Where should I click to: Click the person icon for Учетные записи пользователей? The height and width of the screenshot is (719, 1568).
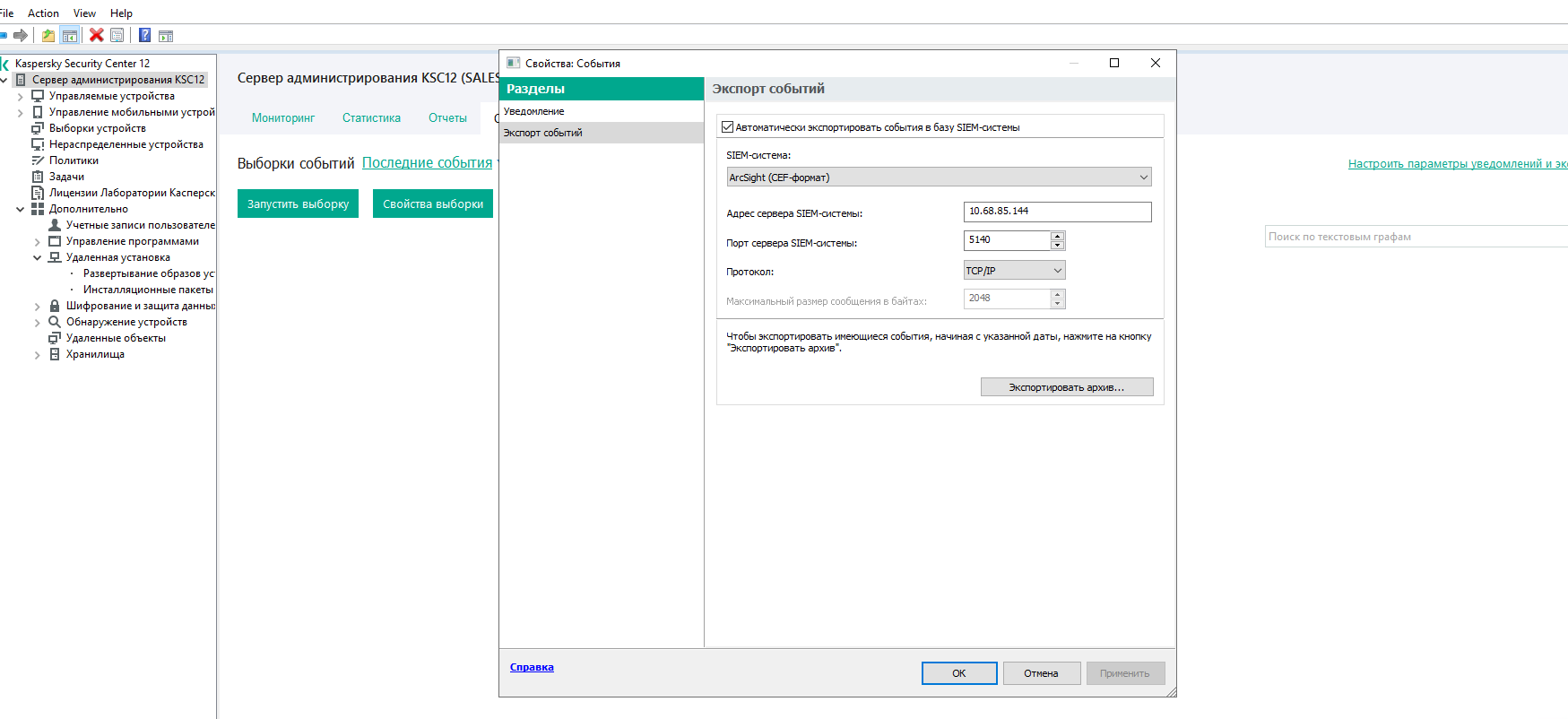coord(55,225)
